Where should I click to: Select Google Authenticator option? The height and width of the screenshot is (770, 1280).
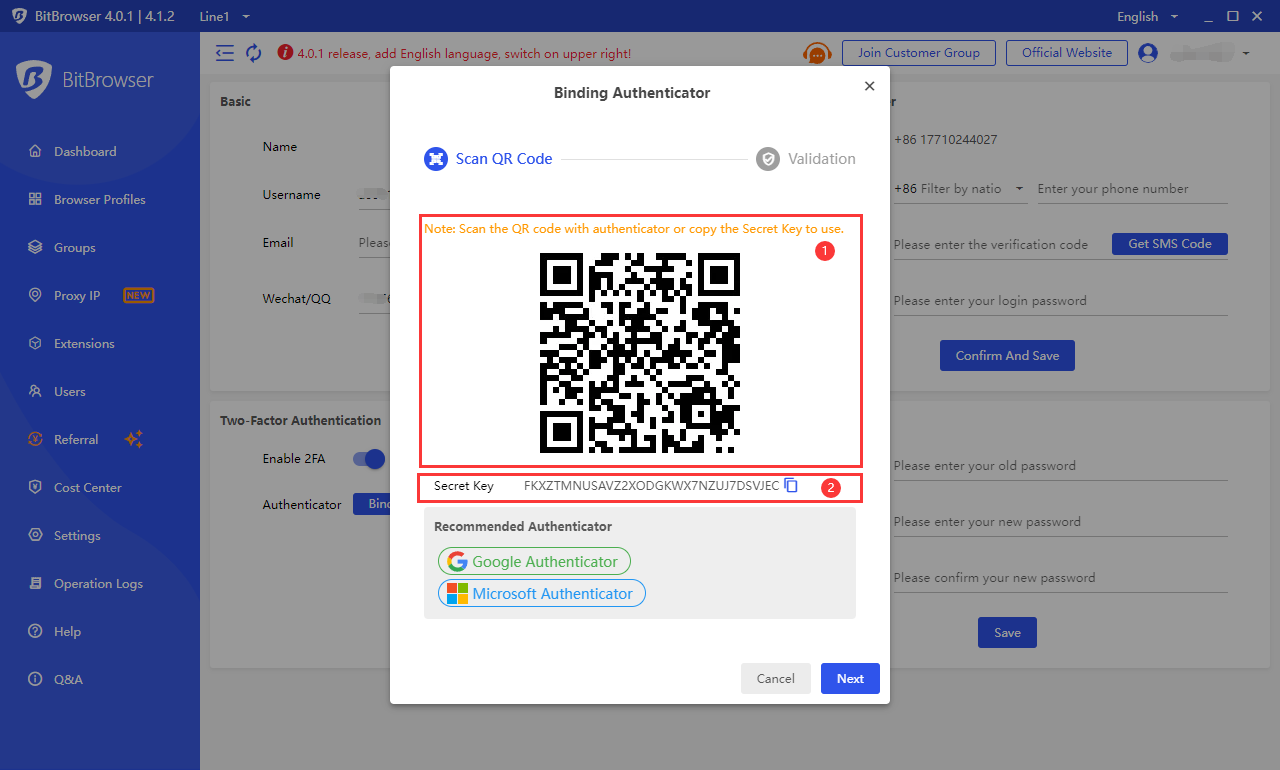(534, 561)
